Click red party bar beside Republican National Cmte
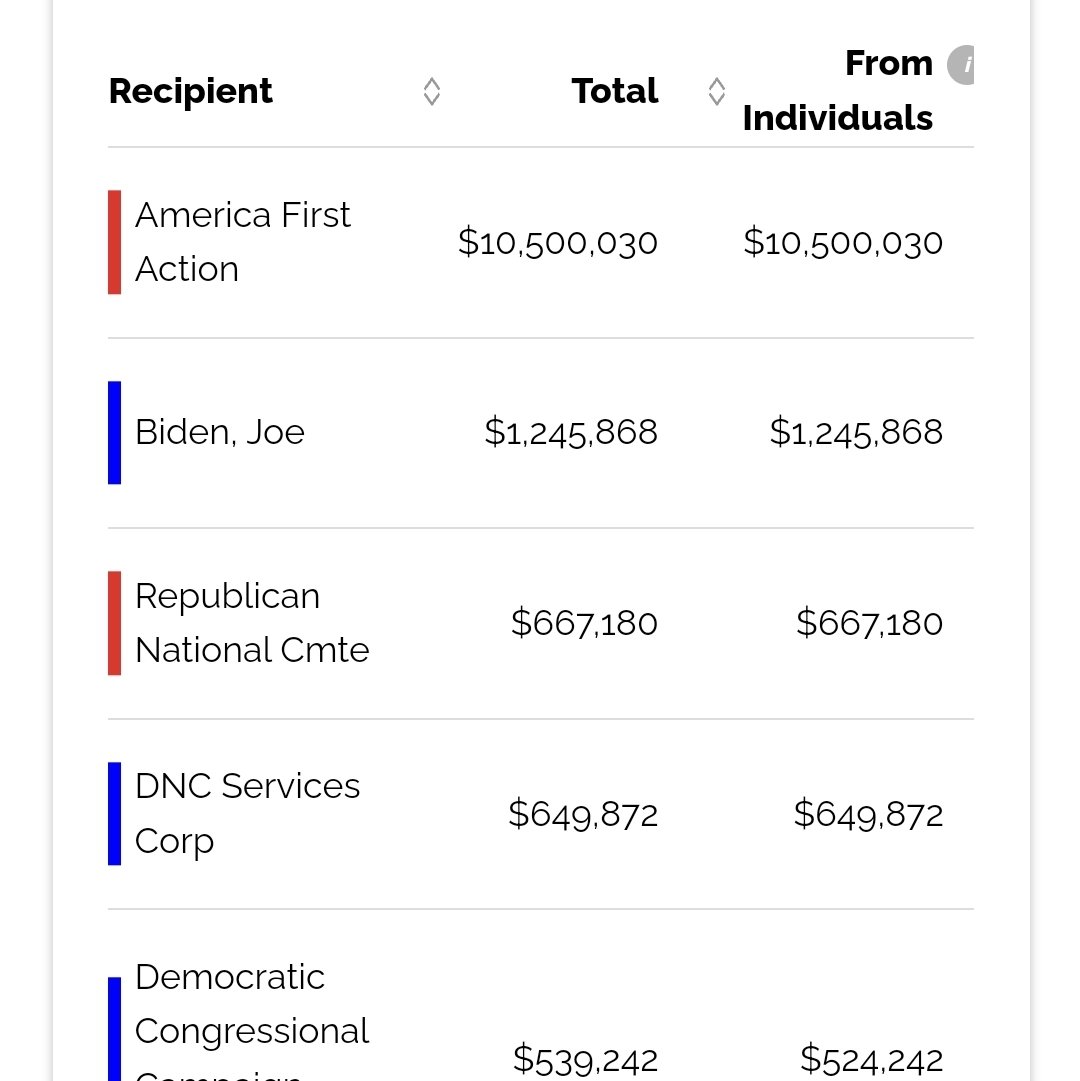The image size is (1080, 1081). click(114, 623)
